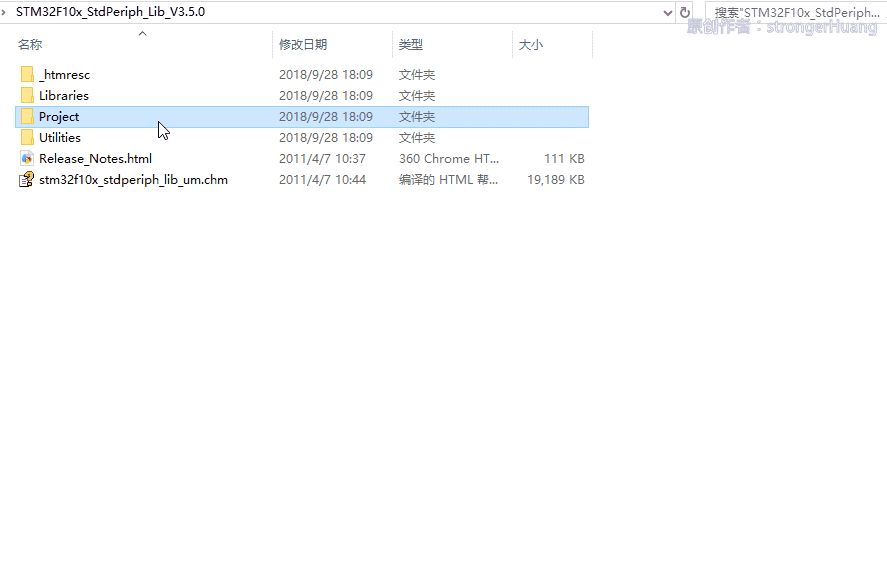Screen dimensions: 887x575
Task: Click the Release_Notes.html file icon
Action: [27, 158]
